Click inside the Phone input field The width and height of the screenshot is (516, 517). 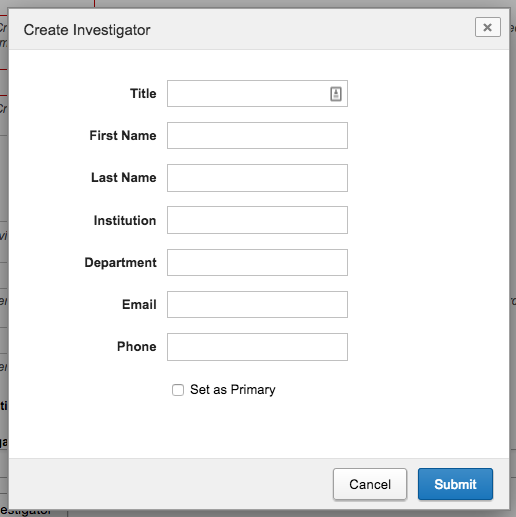[x=257, y=347]
